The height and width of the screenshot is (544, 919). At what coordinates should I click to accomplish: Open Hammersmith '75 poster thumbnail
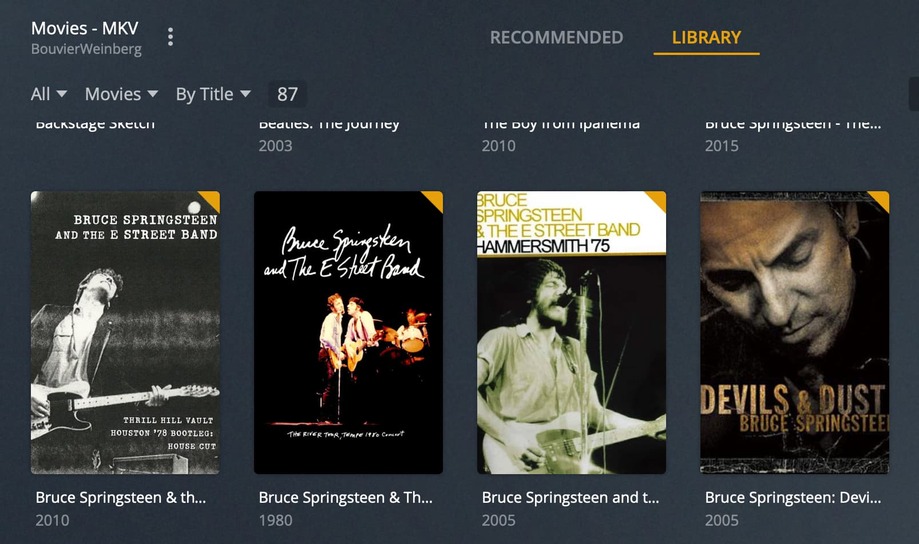point(572,332)
